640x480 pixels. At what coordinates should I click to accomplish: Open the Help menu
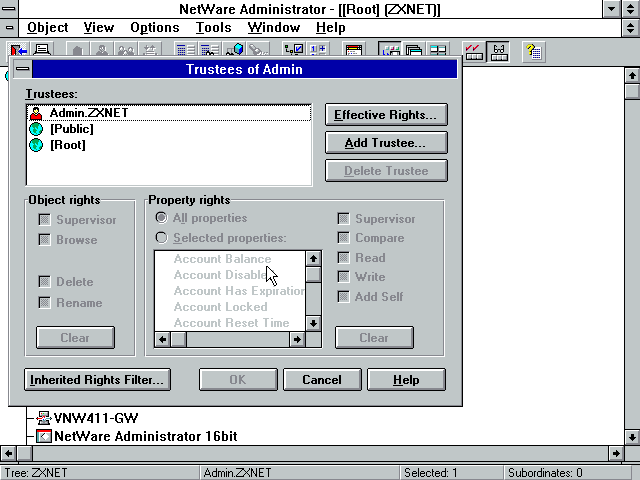tap(331, 27)
